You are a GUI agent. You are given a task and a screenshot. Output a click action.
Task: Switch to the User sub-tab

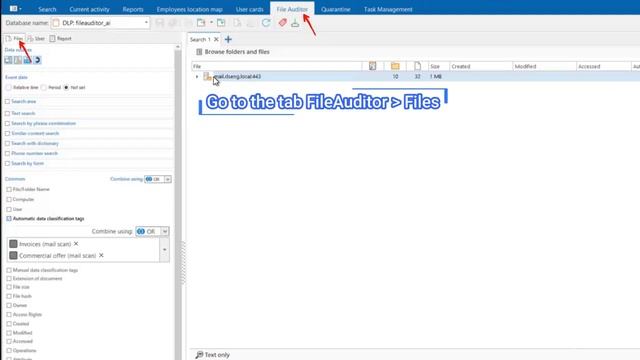[x=36, y=38]
